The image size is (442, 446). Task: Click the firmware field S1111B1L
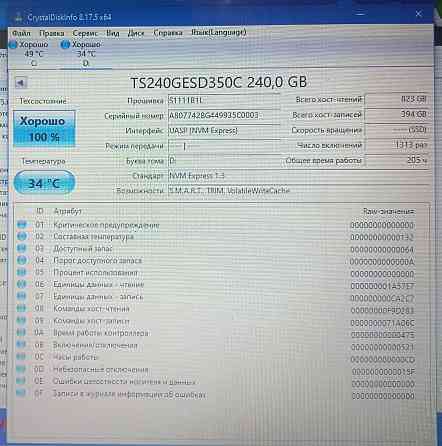(224, 100)
